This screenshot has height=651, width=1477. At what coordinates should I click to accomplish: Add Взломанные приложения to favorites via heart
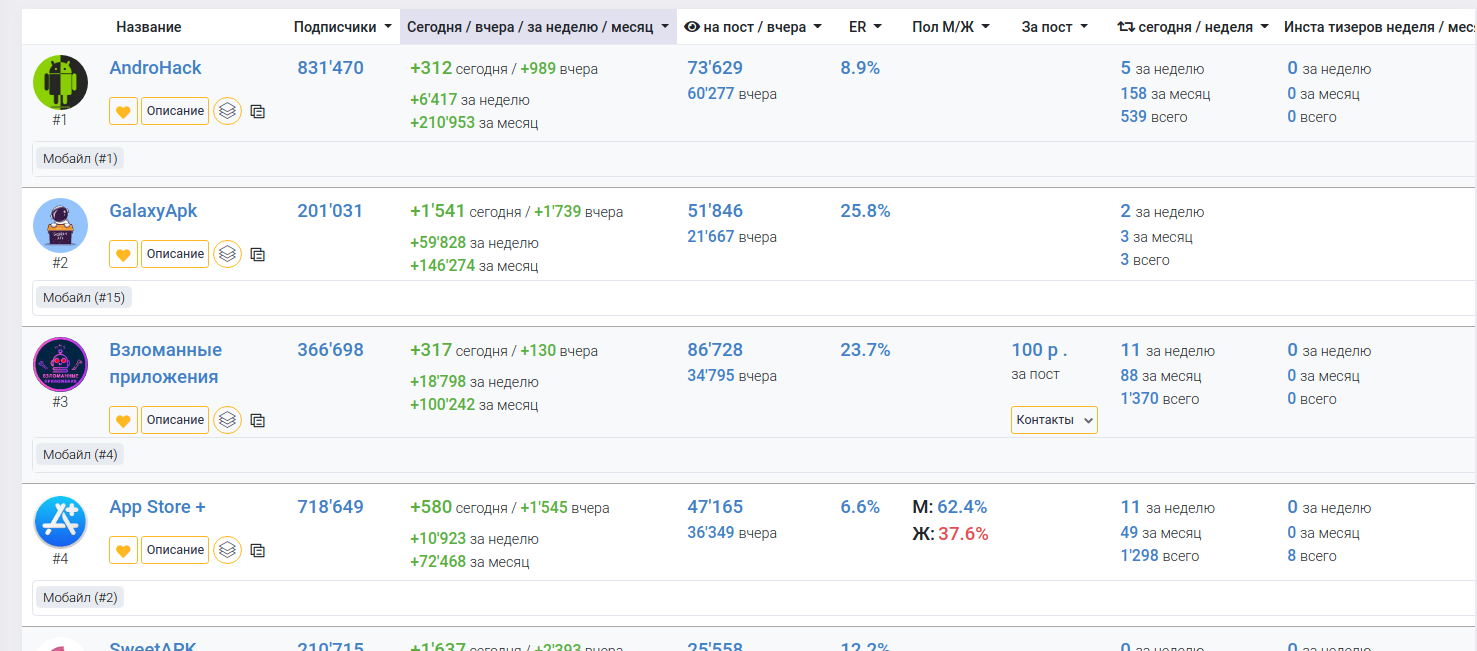123,420
